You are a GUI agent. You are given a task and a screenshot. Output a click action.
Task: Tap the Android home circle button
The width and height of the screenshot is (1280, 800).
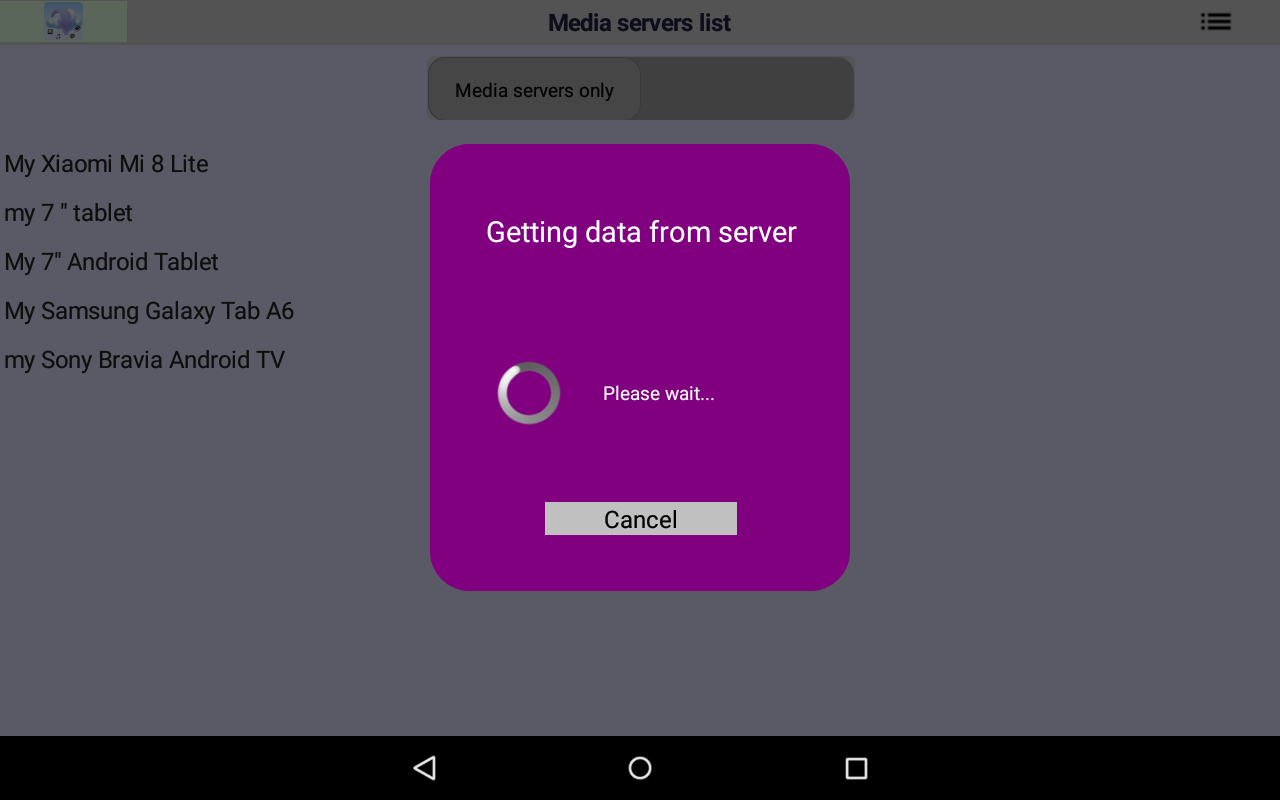click(x=640, y=768)
